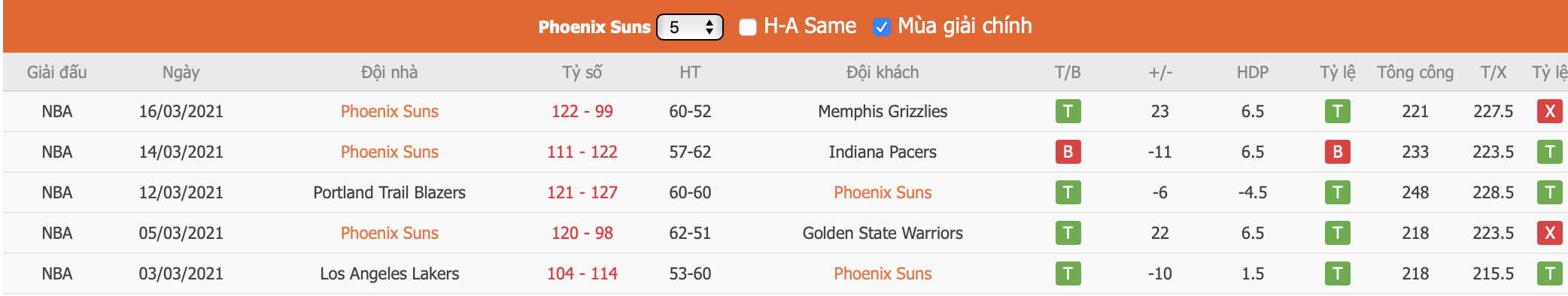Viewport: 1568px width, 296px height.
Task: Click the 121 - 127 score link
Action: (x=582, y=192)
